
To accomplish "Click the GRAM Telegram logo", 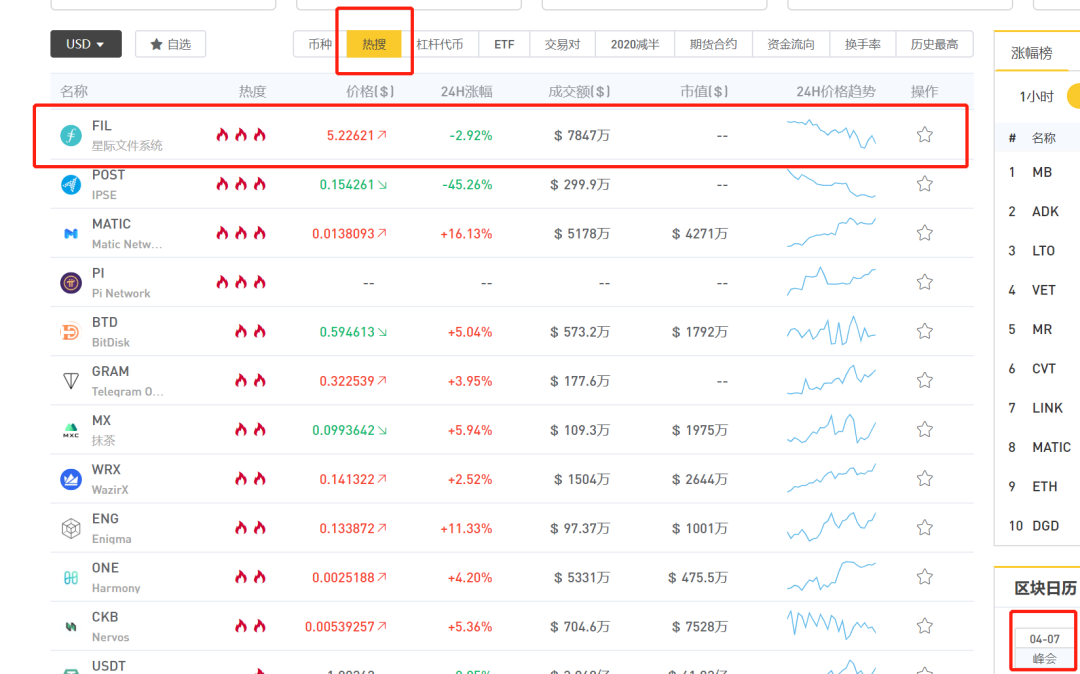I will pyautogui.click(x=71, y=381).
